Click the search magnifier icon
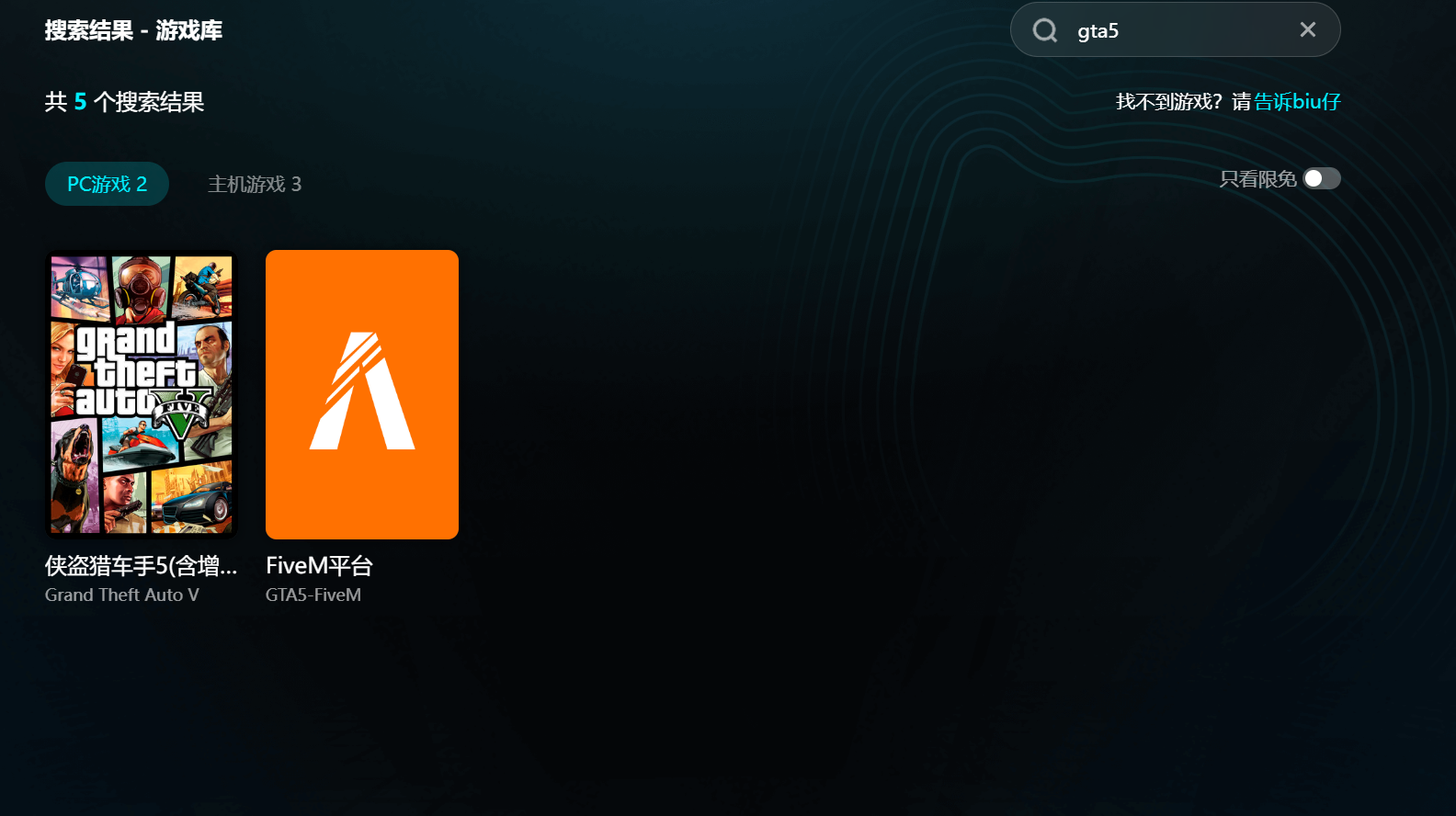 coord(1045,30)
